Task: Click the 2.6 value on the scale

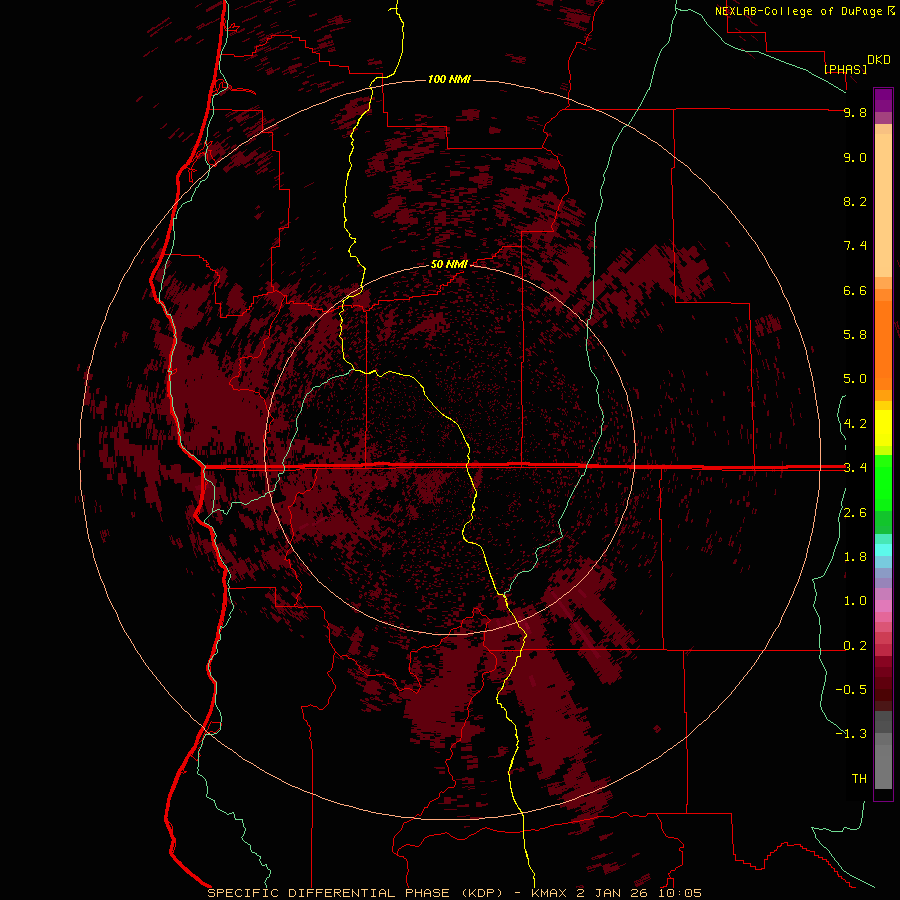Action: [x=855, y=513]
